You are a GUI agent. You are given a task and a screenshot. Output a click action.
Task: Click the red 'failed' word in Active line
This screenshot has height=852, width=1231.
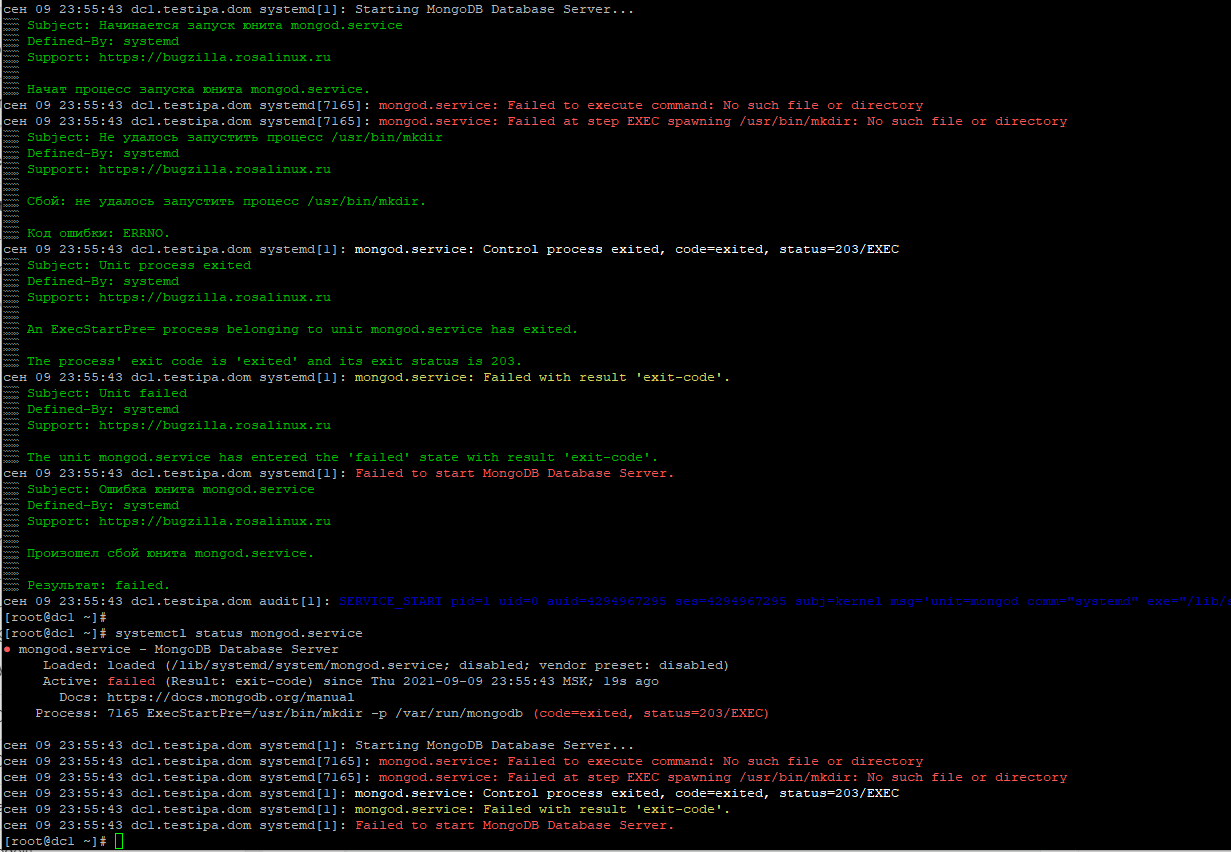click(x=131, y=681)
